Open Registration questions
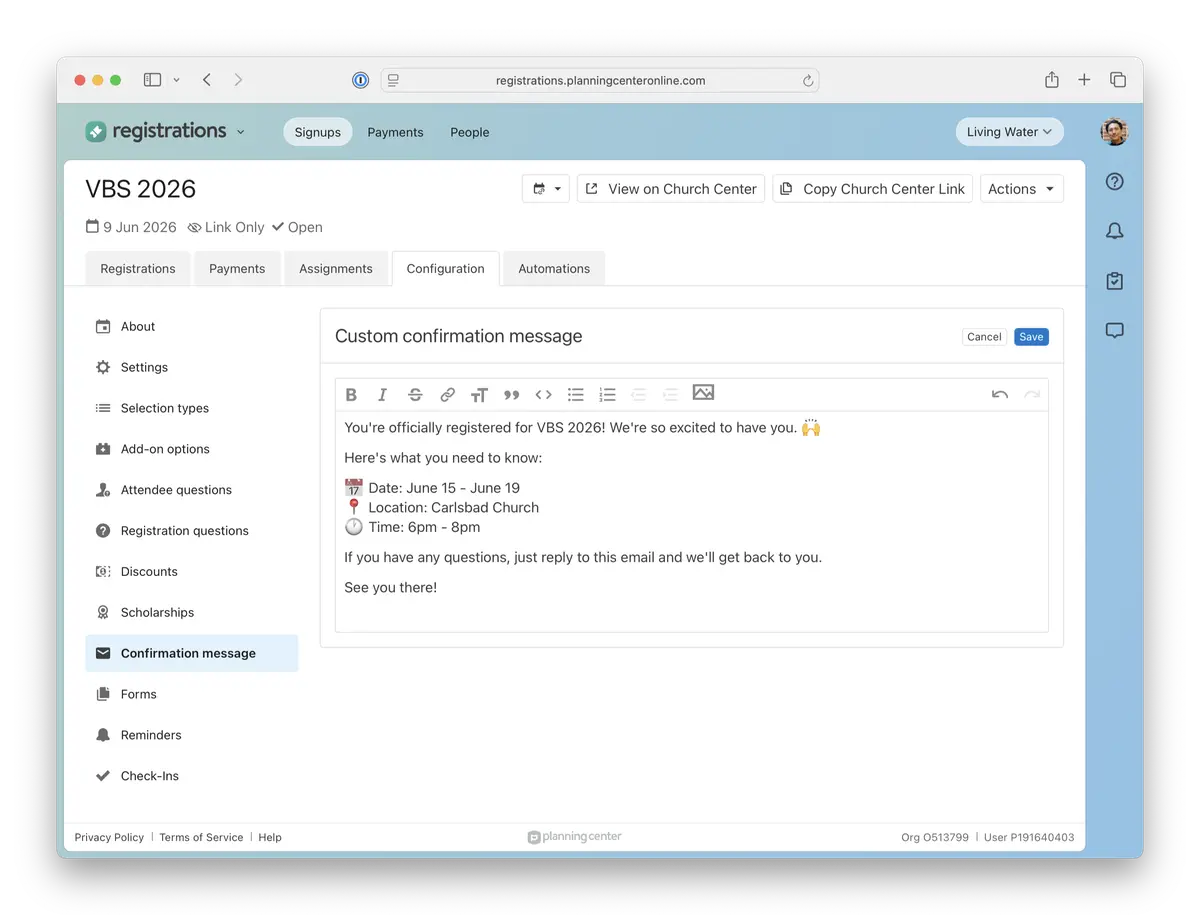 coord(192,531)
